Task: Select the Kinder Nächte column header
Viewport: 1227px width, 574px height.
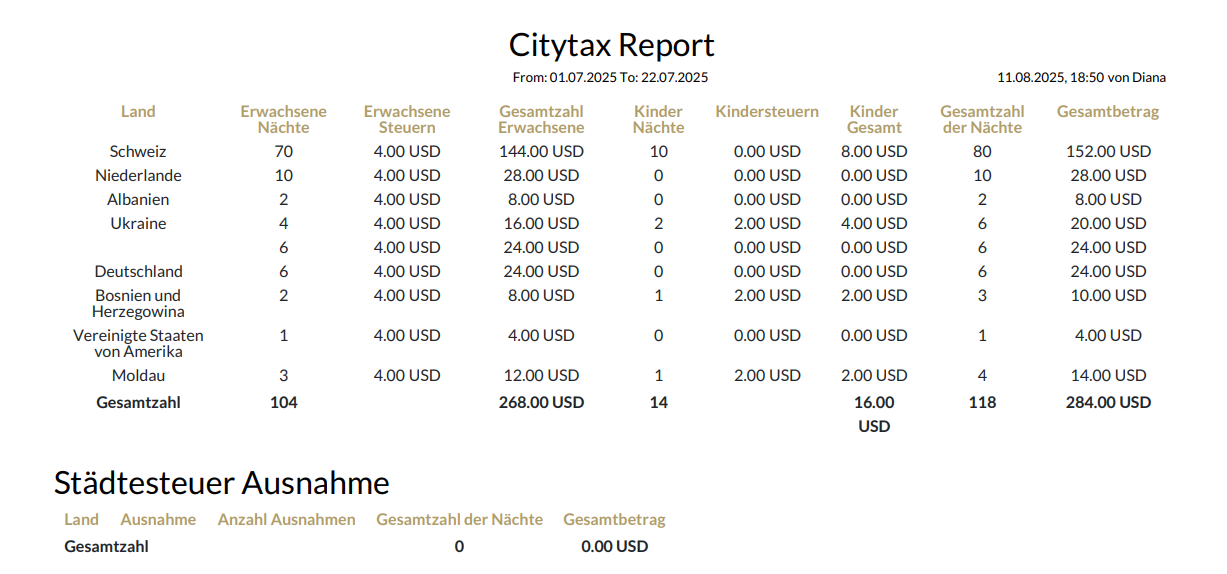Action: pos(658,119)
